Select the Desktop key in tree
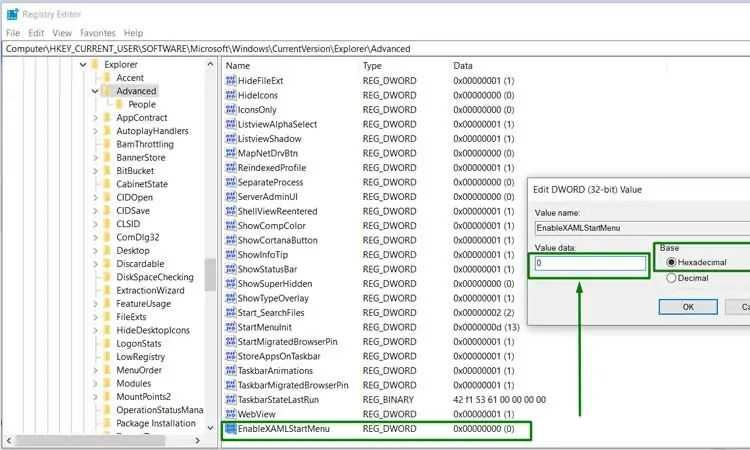 132,251
